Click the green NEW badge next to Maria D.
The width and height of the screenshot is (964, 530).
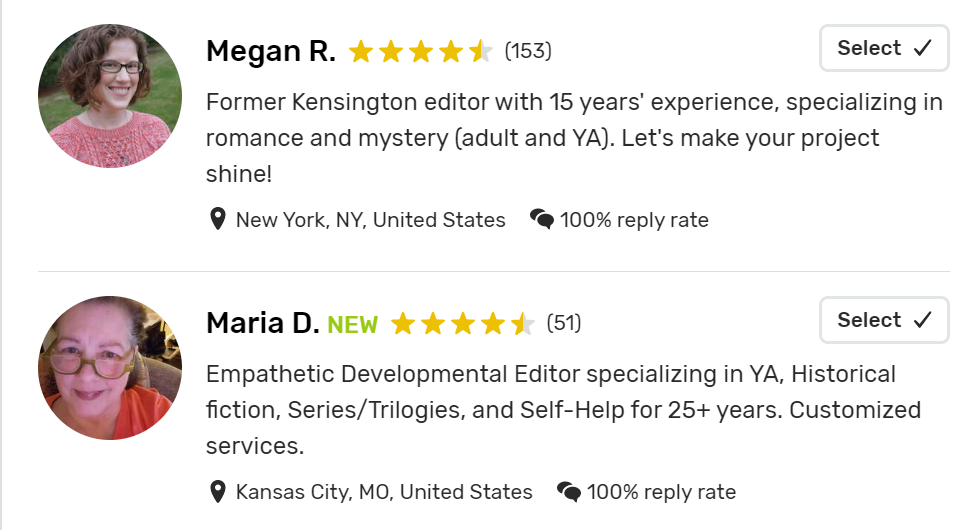(352, 325)
